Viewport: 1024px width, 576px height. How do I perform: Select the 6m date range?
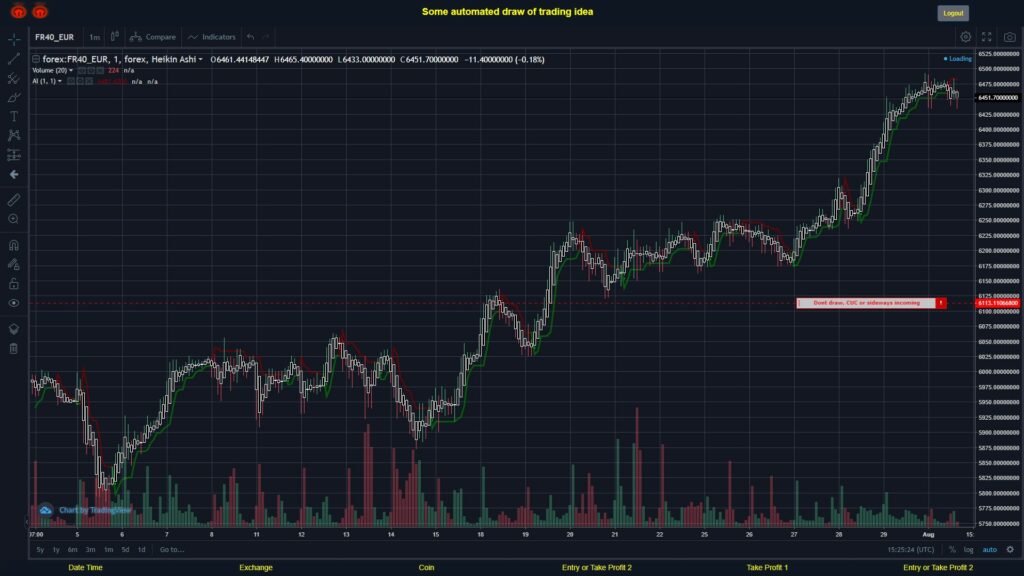click(72, 550)
